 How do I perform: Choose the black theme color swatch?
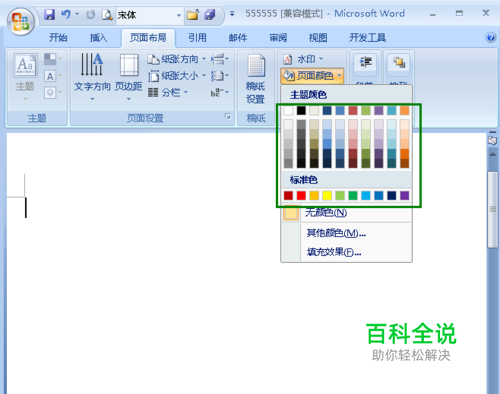tap(301, 110)
